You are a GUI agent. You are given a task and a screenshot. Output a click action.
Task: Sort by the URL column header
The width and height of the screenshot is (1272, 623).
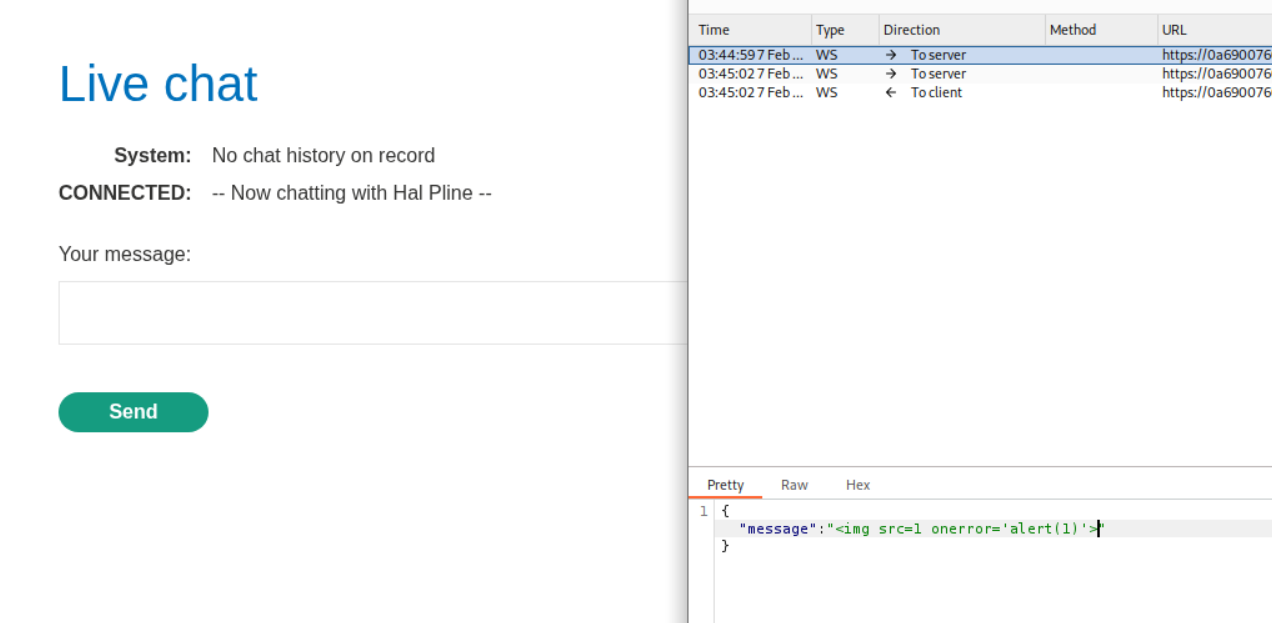[1174, 30]
